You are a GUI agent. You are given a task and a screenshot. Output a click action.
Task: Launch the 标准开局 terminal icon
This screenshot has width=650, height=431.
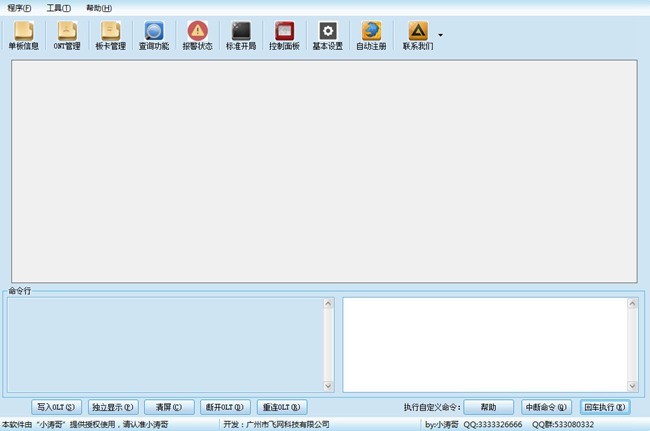[241, 36]
